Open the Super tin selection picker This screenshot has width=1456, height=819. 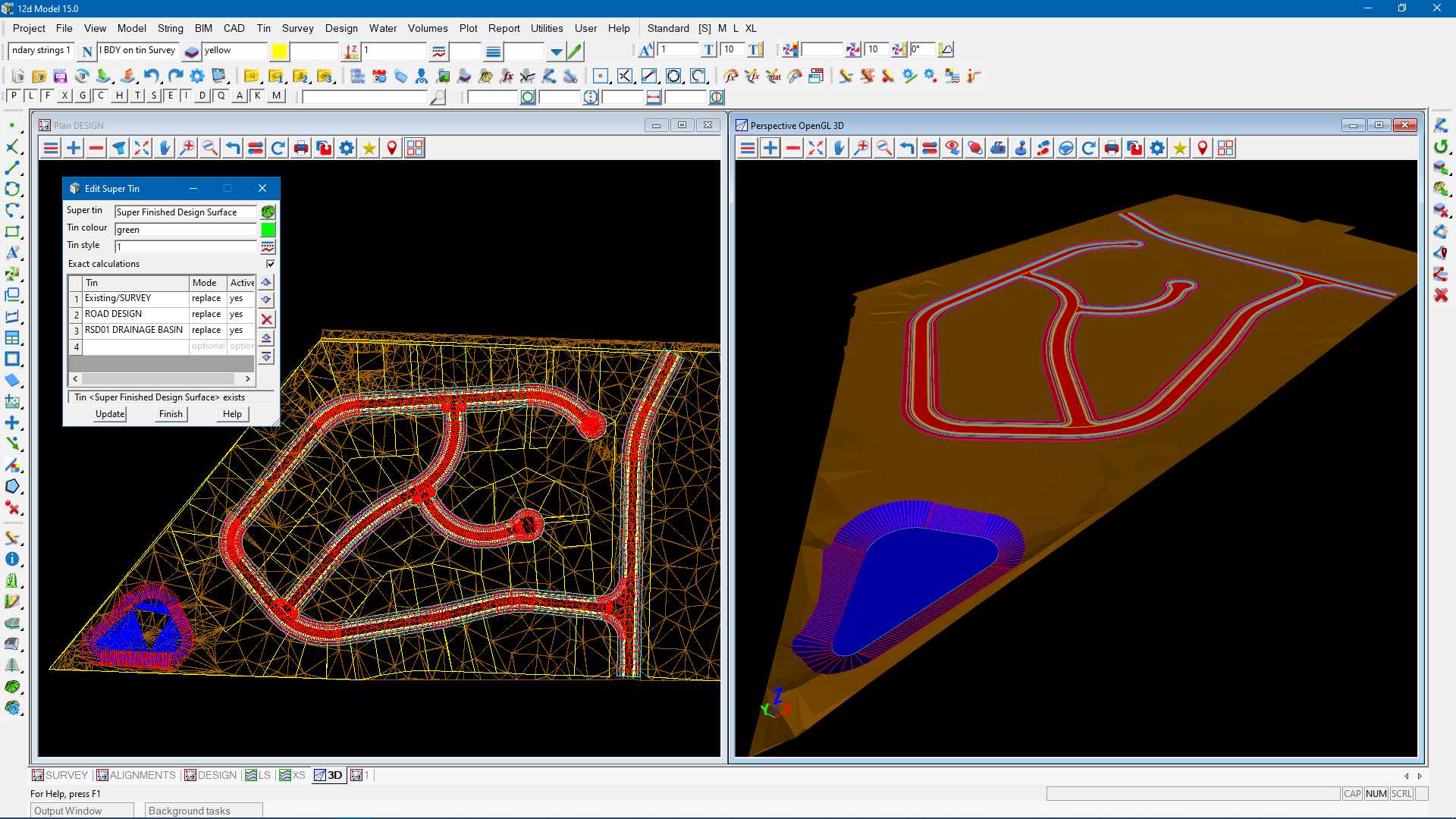click(x=268, y=212)
